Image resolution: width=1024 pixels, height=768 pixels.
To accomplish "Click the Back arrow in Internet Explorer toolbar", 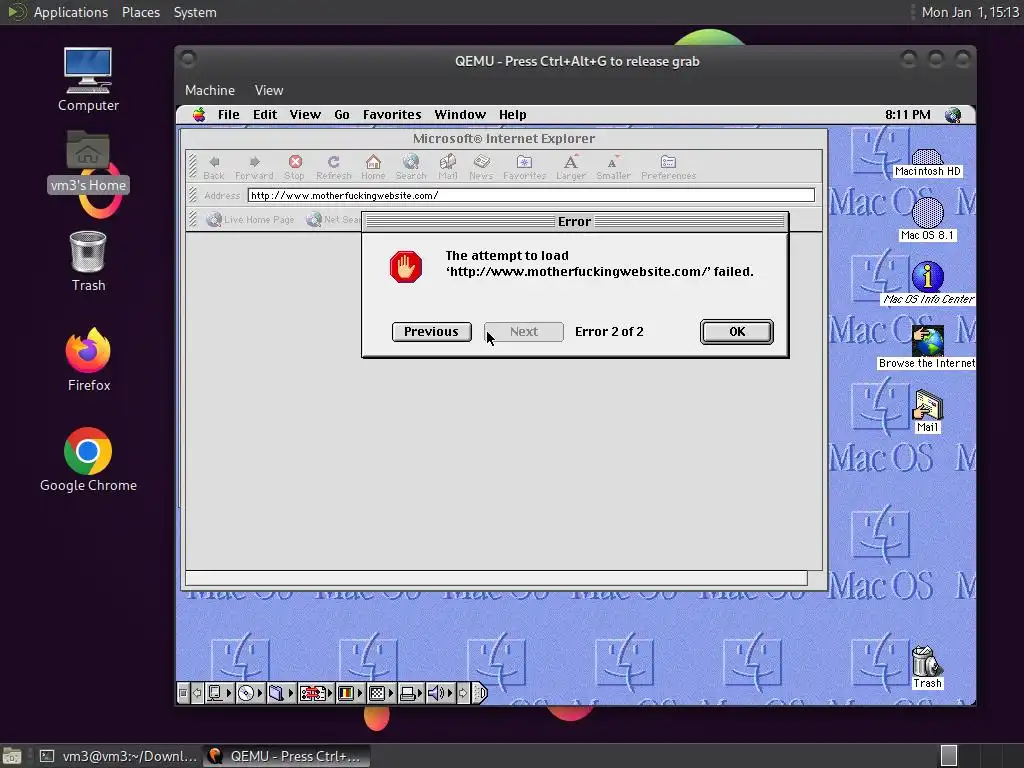I will [214, 162].
